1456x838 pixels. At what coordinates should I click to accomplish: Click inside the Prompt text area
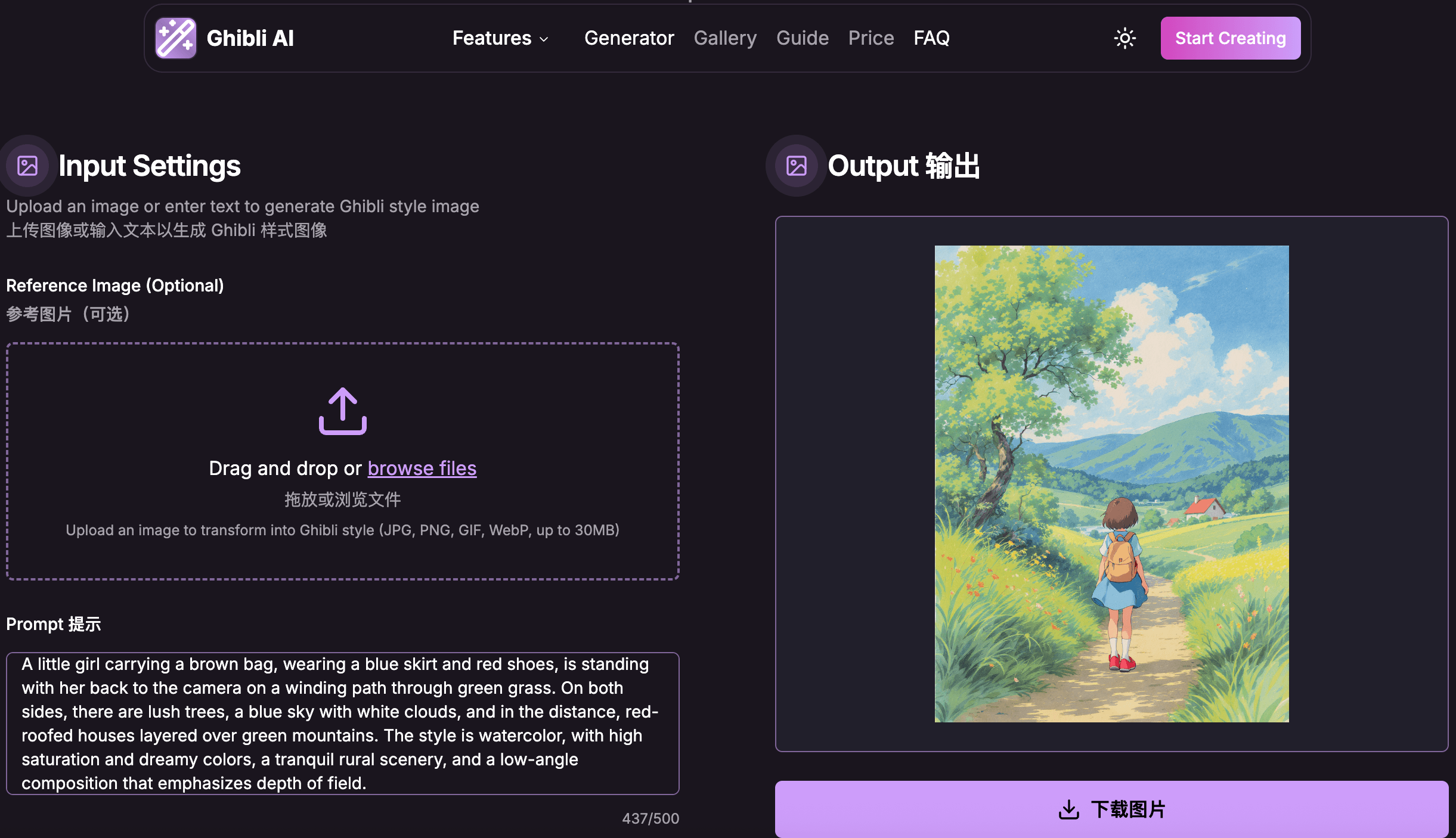(x=343, y=724)
